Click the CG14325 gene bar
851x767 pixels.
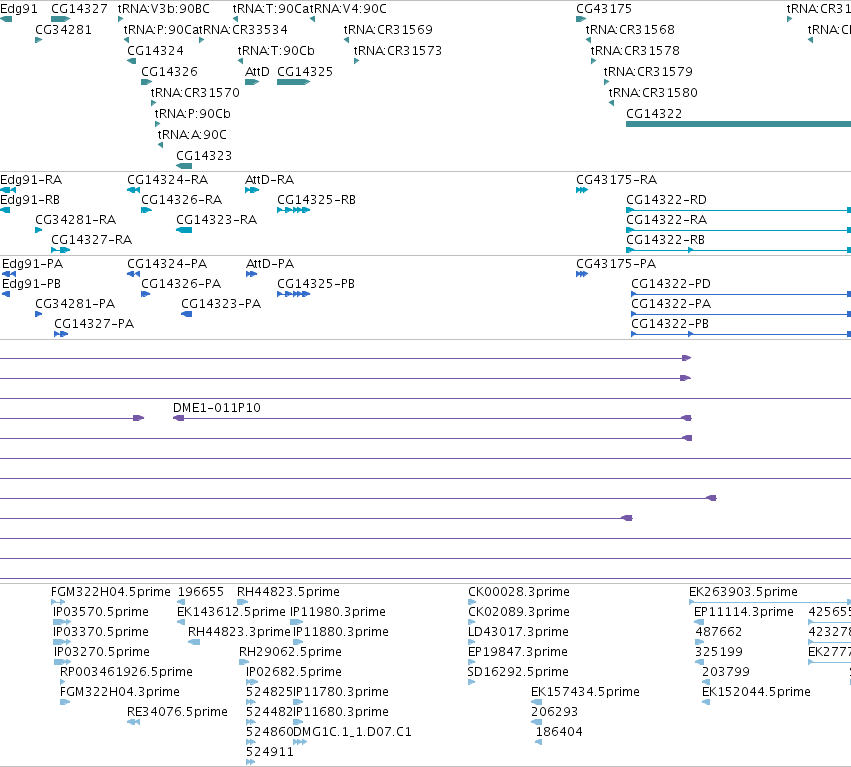pyautogui.click(x=293, y=82)
